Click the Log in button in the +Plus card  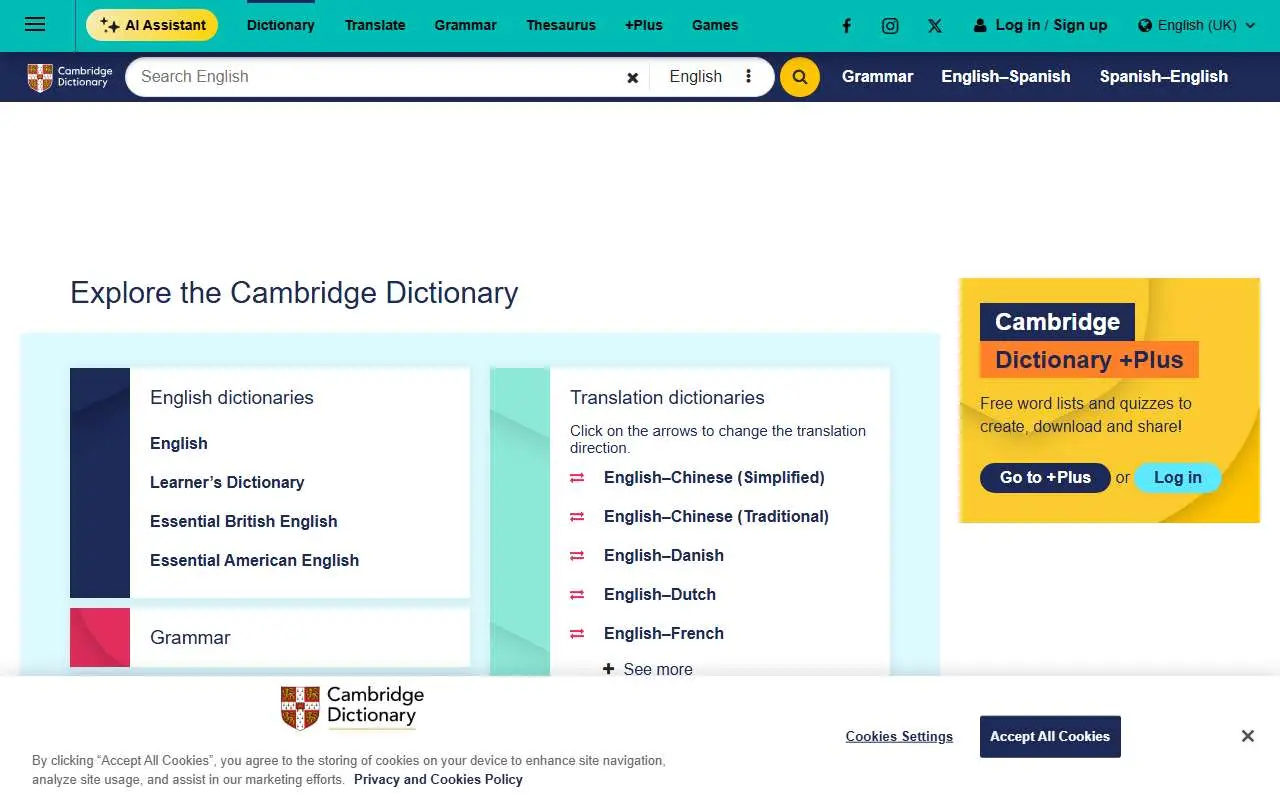[x=1178, y=478]
